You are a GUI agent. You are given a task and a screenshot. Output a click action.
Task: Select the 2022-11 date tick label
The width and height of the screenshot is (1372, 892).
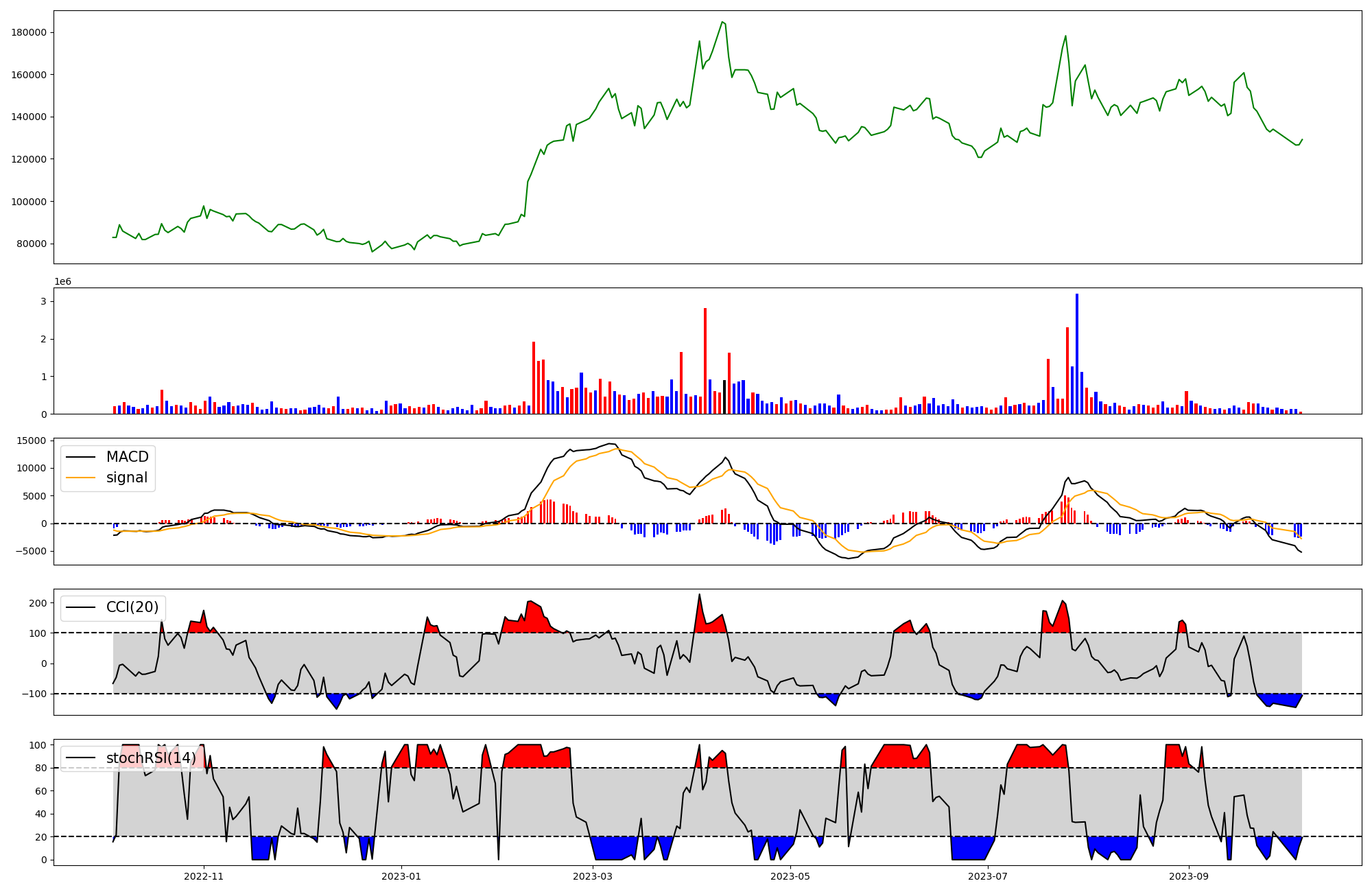point(204,876)
